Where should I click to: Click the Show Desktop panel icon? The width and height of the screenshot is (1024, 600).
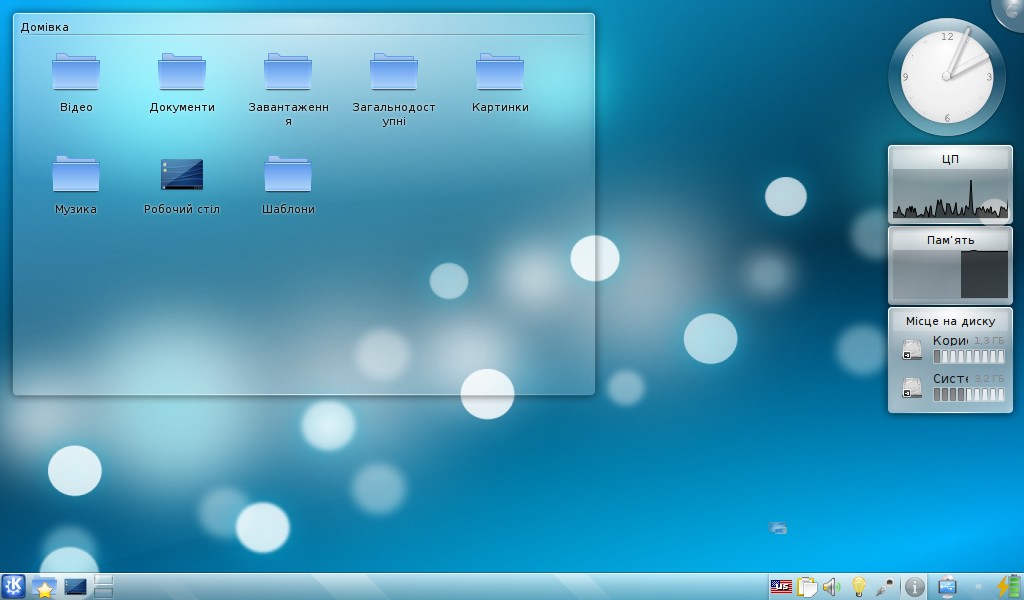(x=75, y=587)
